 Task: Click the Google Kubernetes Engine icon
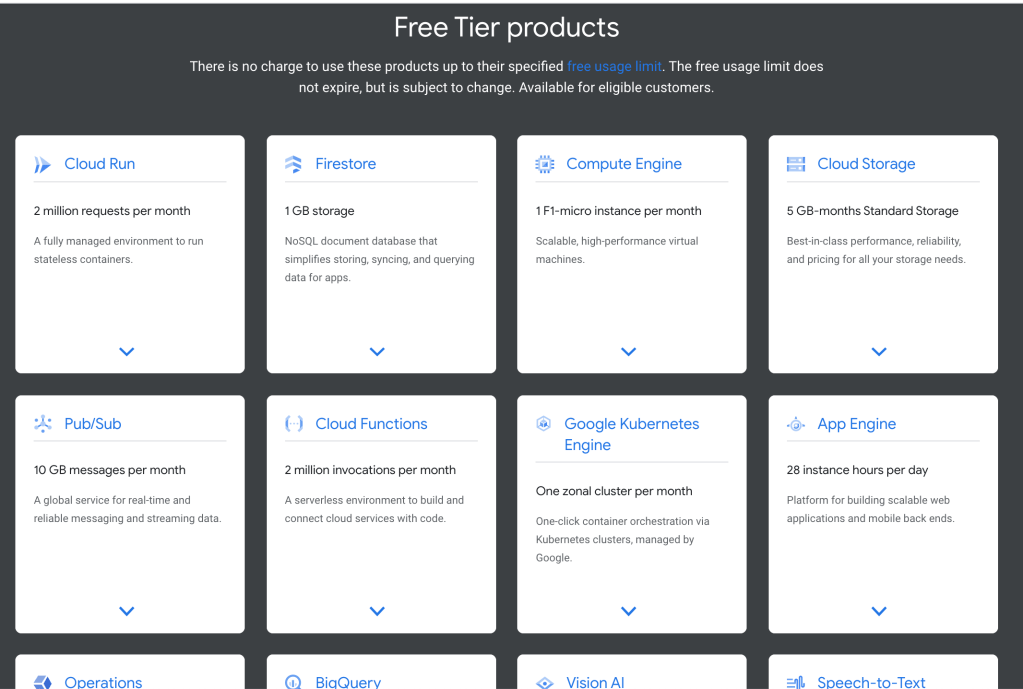point(544,424)
